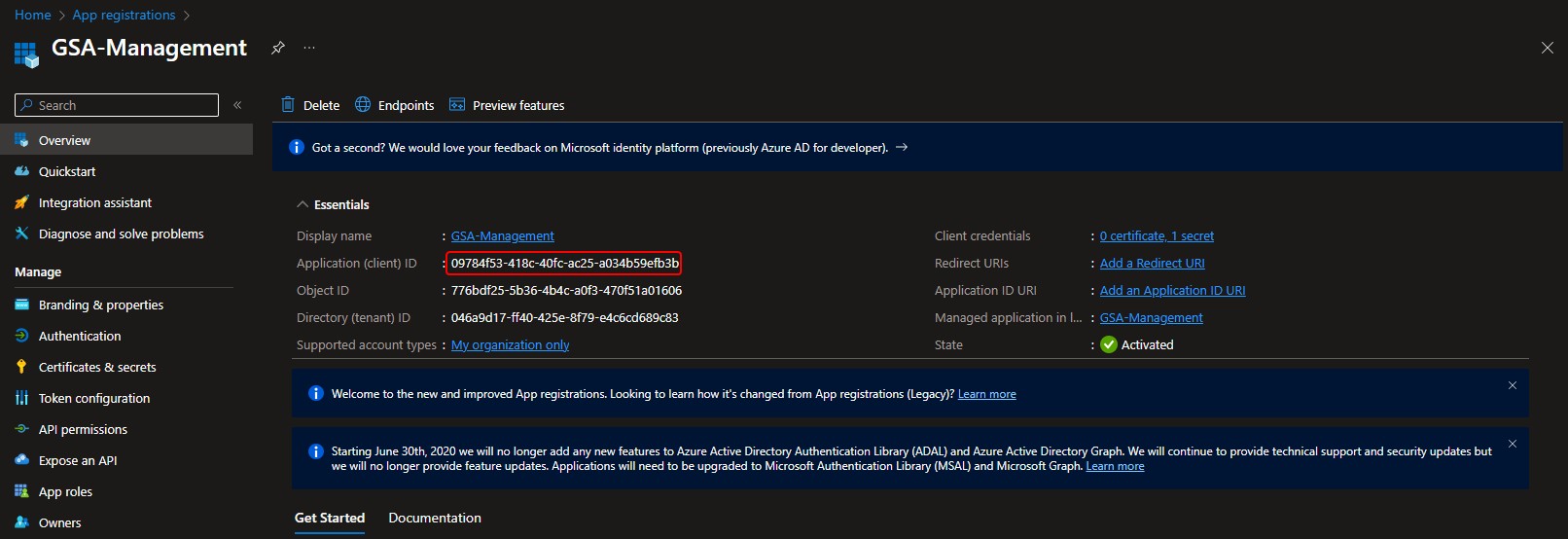Select Expose an API menu item
The image size is (1568, 539).
(78, 460)
